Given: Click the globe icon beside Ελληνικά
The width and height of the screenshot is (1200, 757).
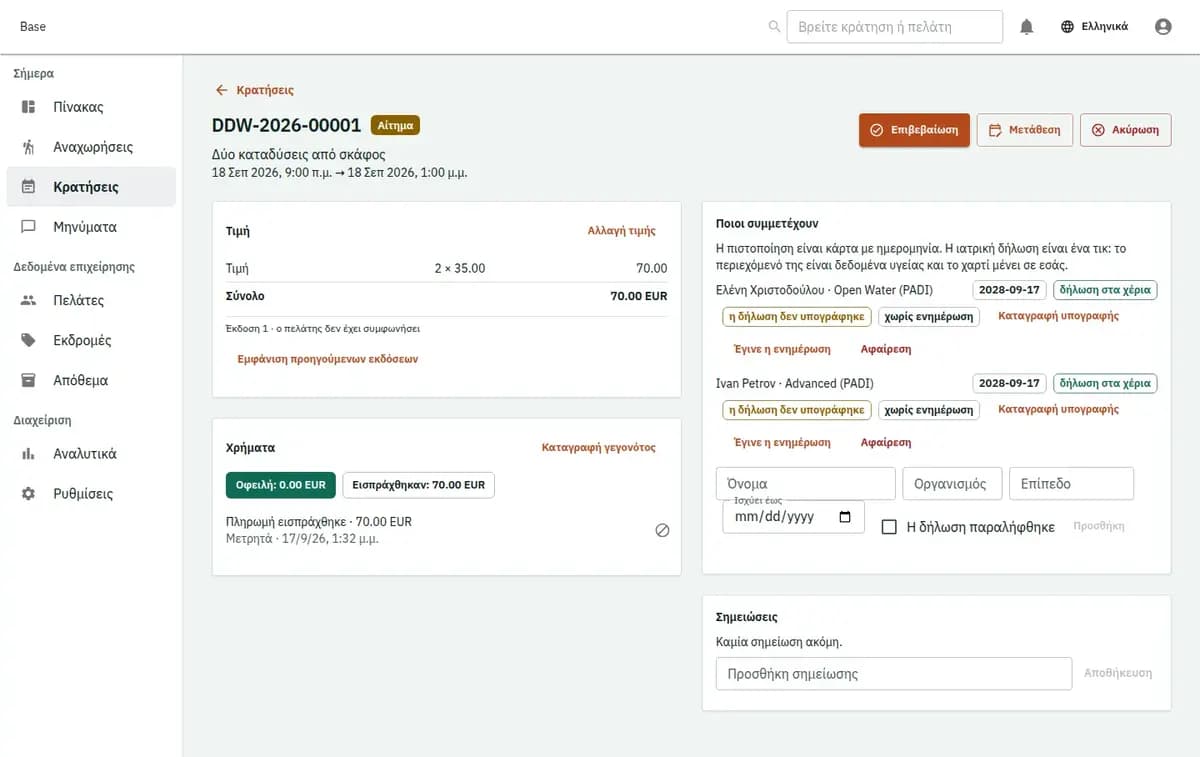Looking at the screenshot, I should (1068, 27).
